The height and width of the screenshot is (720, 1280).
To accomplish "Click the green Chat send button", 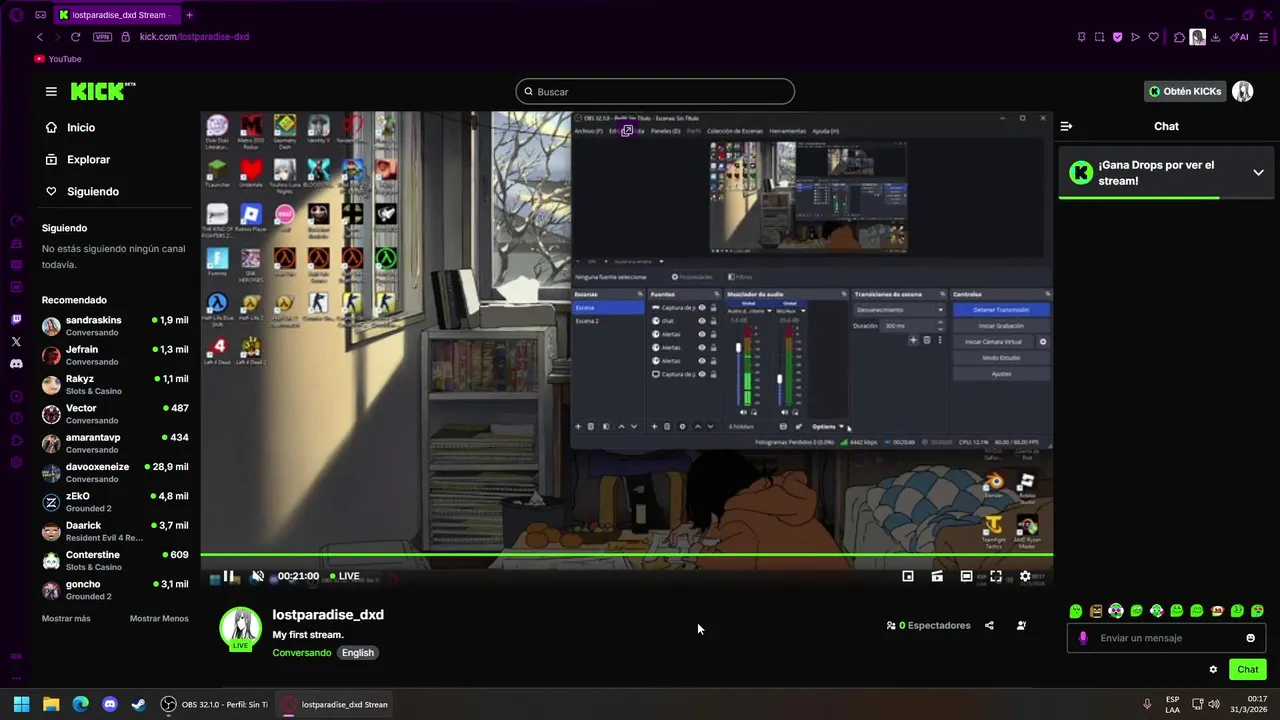I will coord(1247,669).
